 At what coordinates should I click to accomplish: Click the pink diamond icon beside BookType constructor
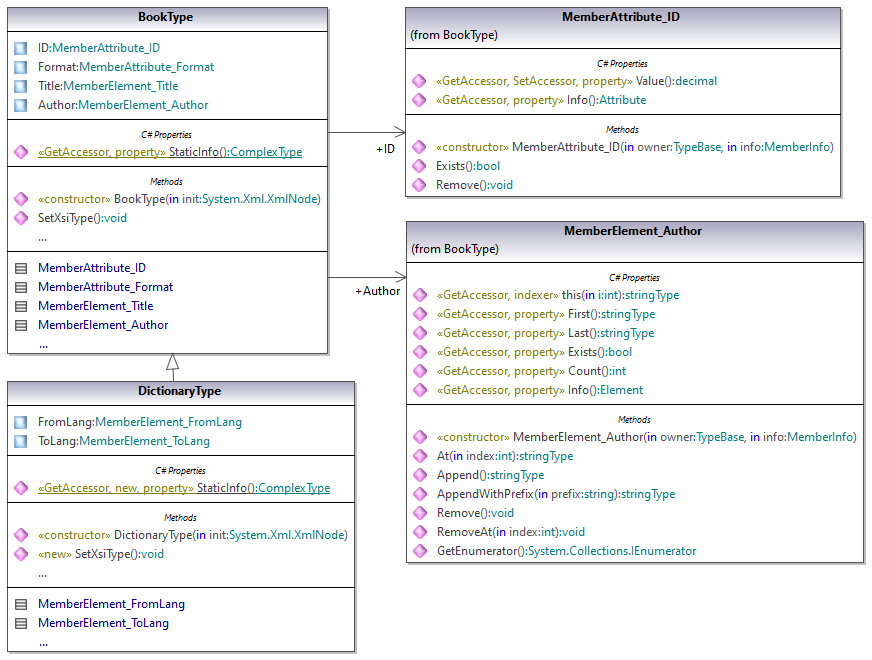tap(21, 199)
